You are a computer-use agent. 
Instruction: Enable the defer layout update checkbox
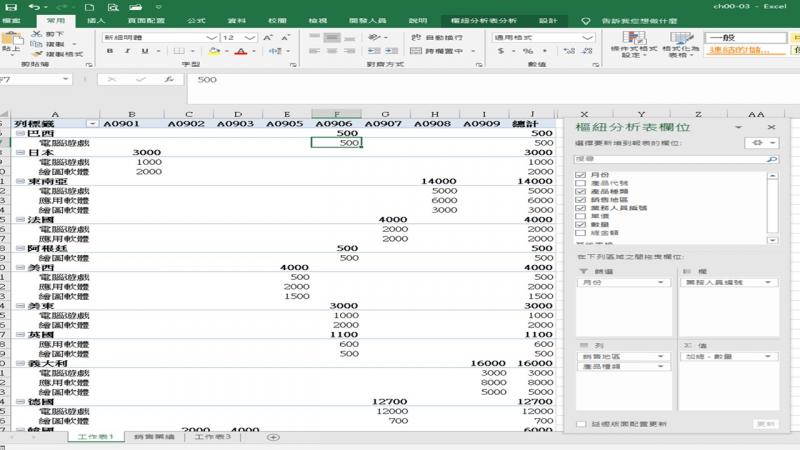[x=581, y=424]
